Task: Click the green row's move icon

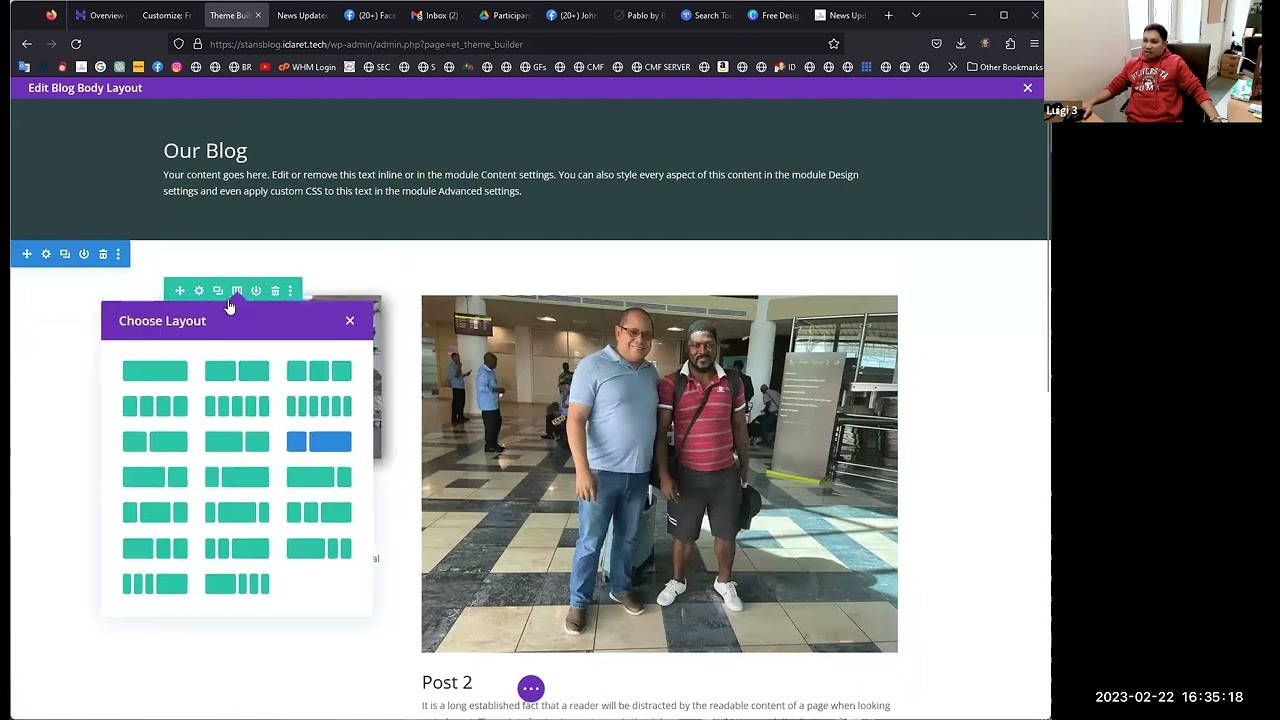Action: (180, 291)
